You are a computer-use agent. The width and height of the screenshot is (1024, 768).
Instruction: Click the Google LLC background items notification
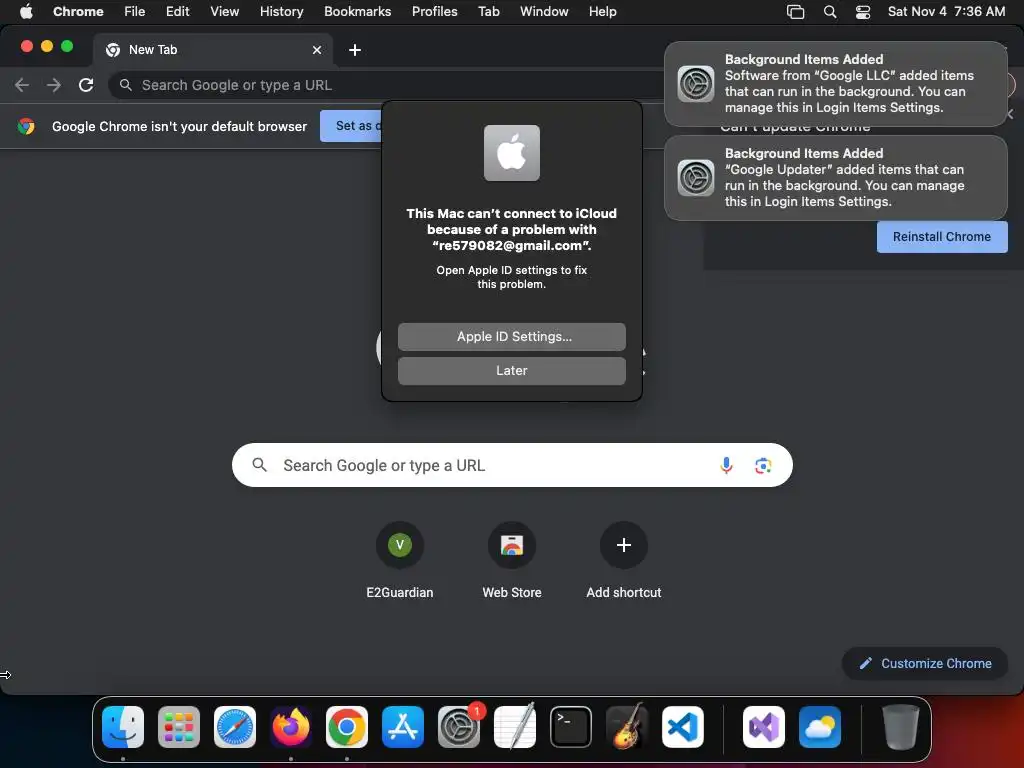pos(836,84)
